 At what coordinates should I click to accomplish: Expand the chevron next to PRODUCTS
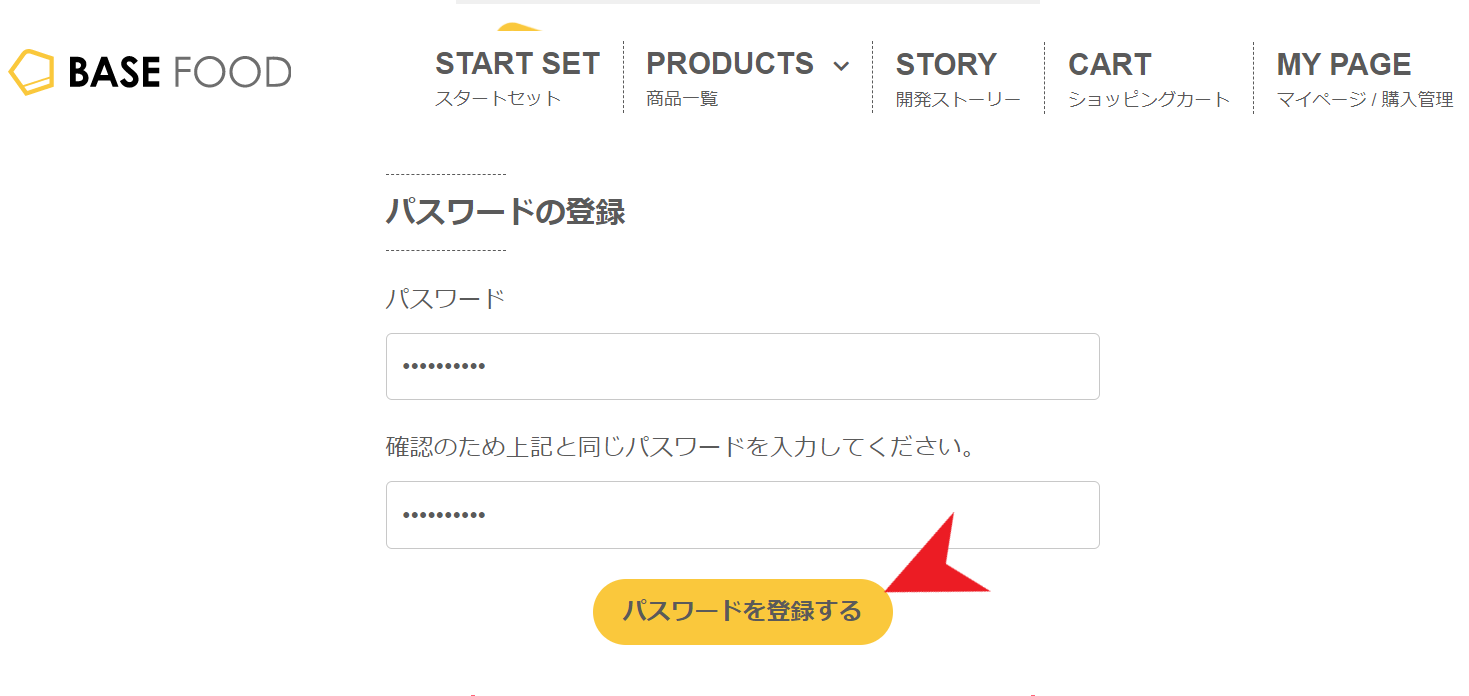pos(841,66)
